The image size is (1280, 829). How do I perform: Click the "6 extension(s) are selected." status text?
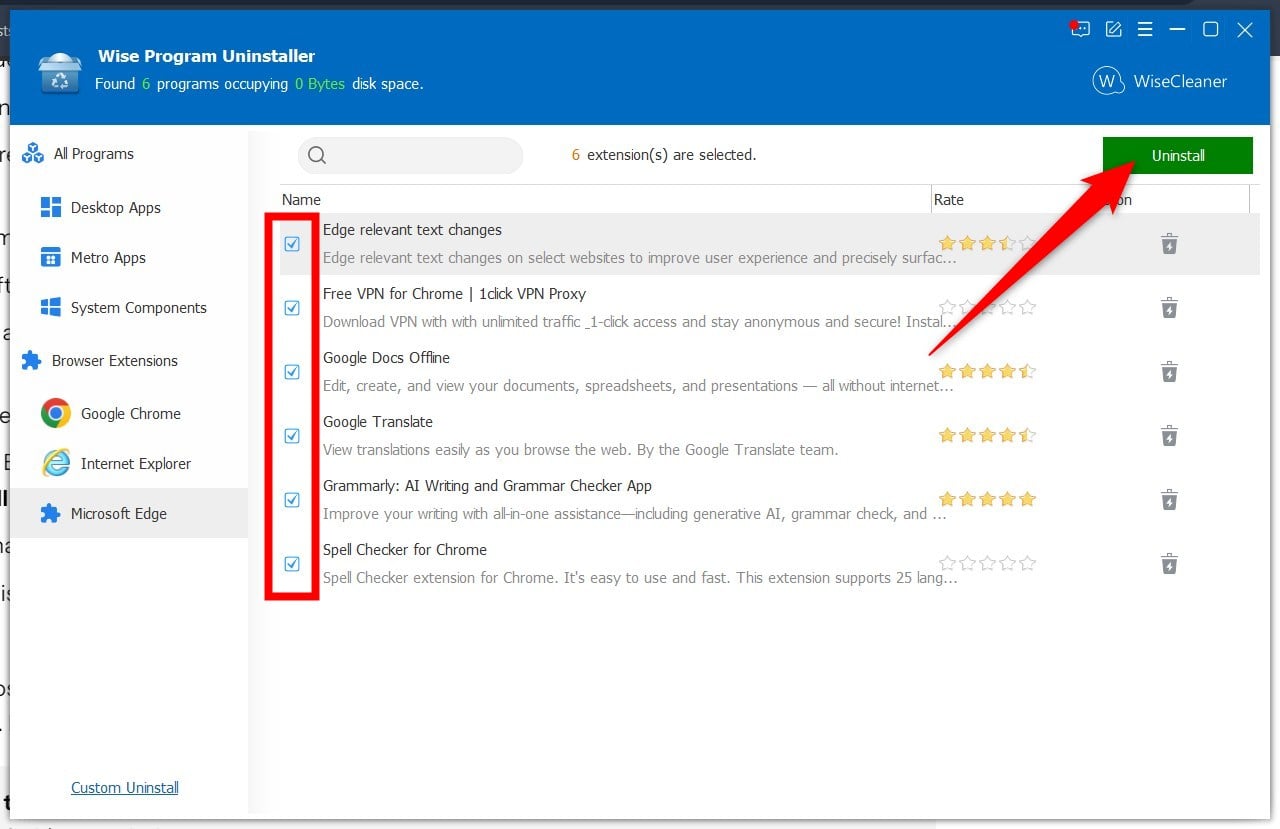(664, 155)
